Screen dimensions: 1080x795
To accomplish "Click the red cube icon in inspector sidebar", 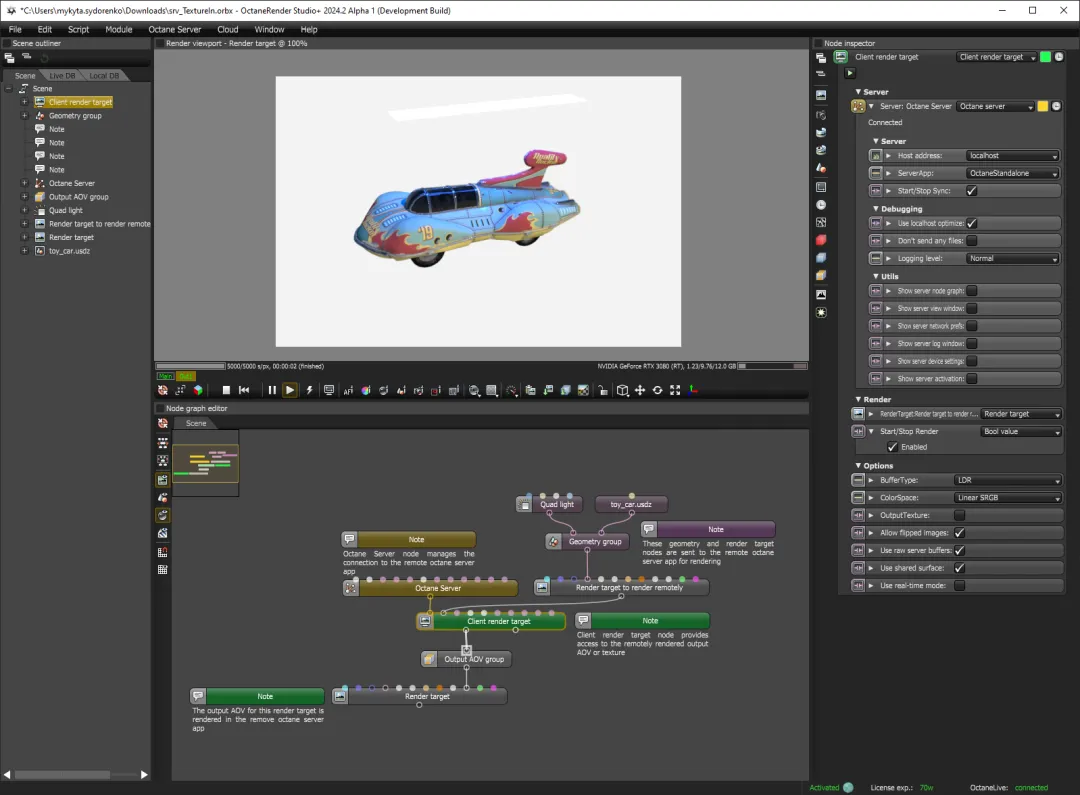I will pyautogui.click(x=821, y=240).
